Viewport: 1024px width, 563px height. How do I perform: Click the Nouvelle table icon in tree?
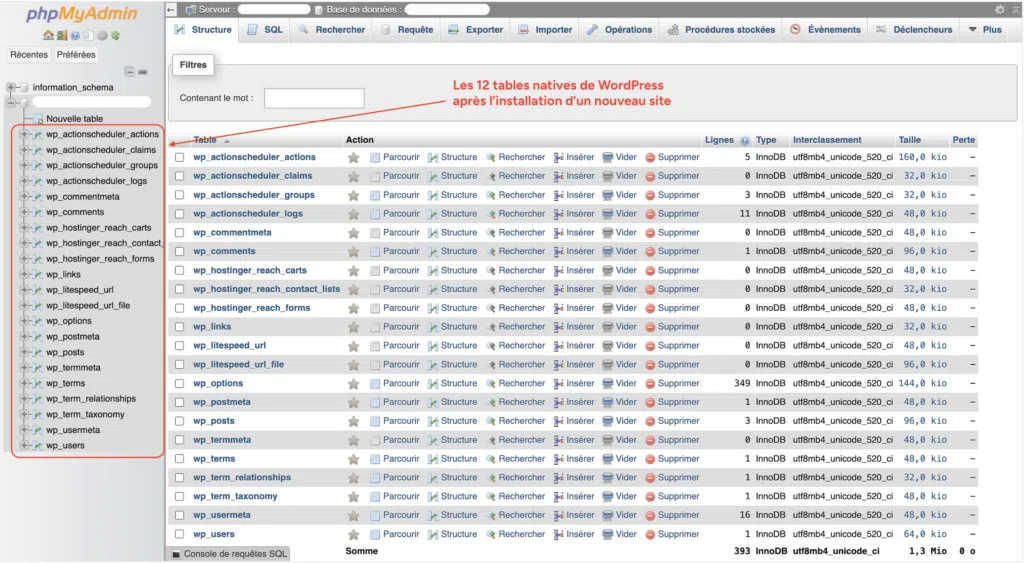click(38, 119)
